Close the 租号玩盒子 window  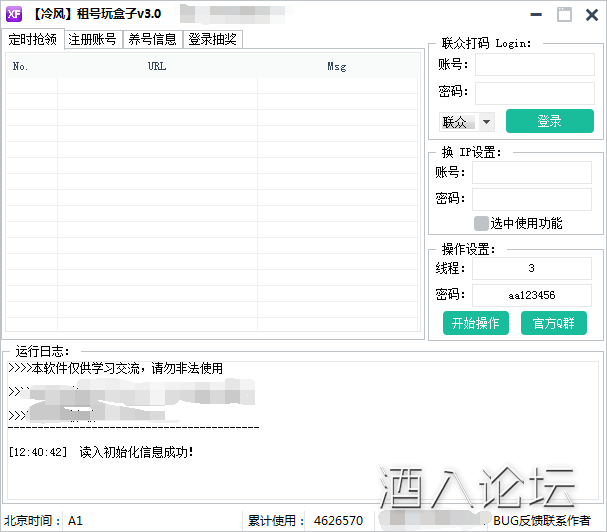(x=590, y=15)
